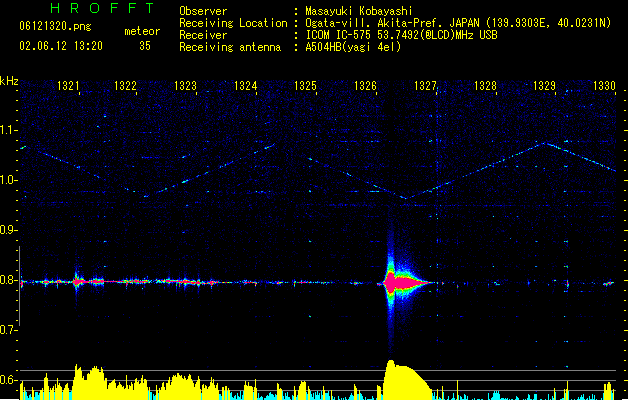The height and width of the screenshot is (400, 629).
Task: Click the date stamp 02.06.12 13:20
Action: pos(61,46)
